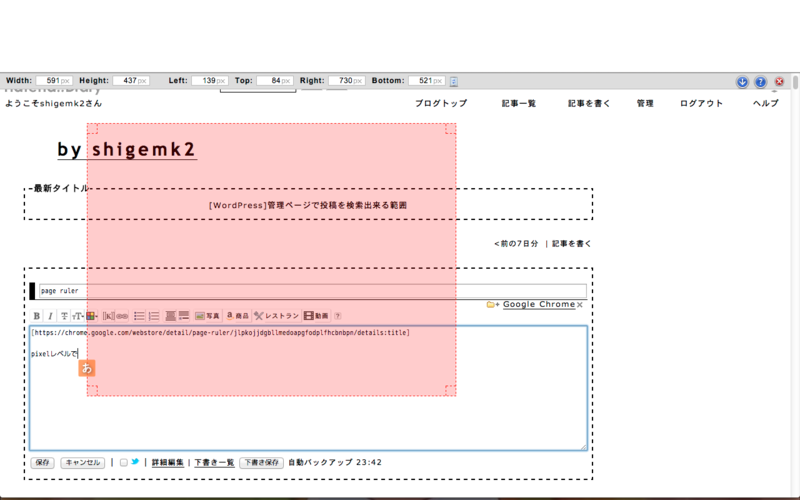Click 記事を書く link beside 前の7日分

[x=571, y=244]
